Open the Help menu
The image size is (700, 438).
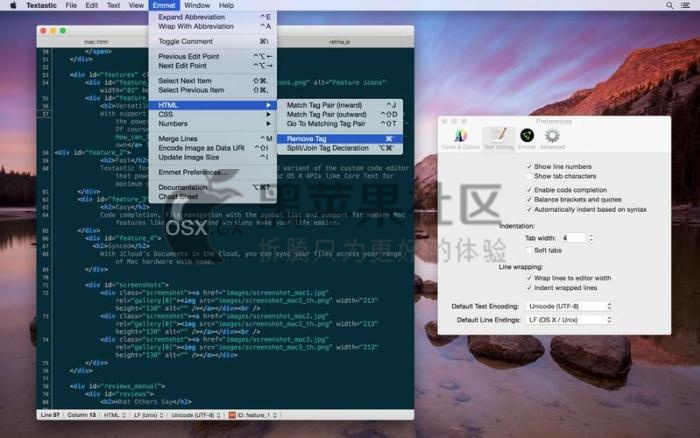(x=226, y=5)
